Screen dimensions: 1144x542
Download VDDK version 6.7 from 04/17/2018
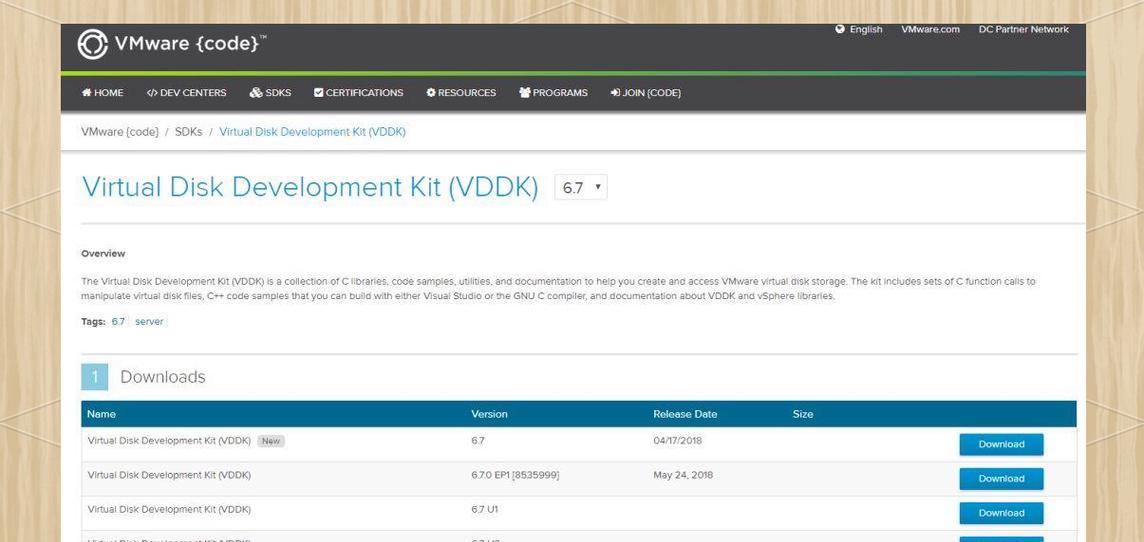pos(1001,444)
